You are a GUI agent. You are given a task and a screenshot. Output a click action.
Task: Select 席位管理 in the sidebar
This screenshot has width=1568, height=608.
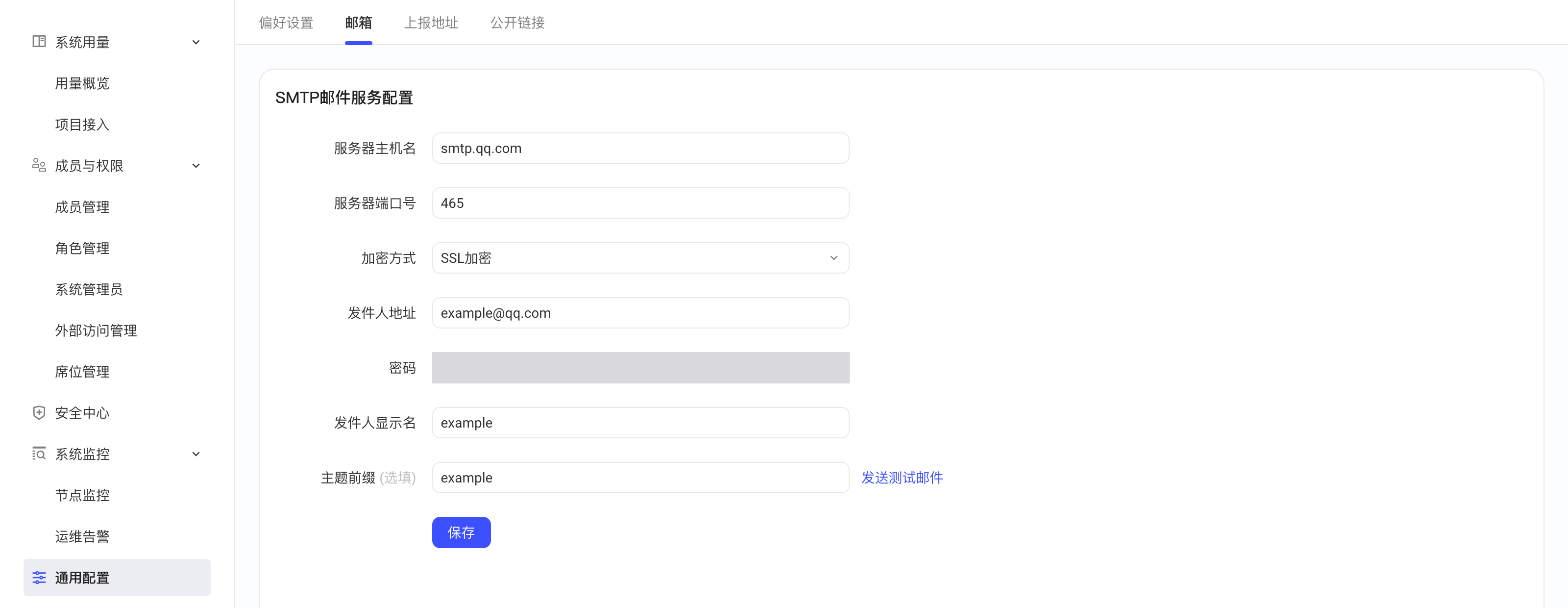click(x=82, y=372)
